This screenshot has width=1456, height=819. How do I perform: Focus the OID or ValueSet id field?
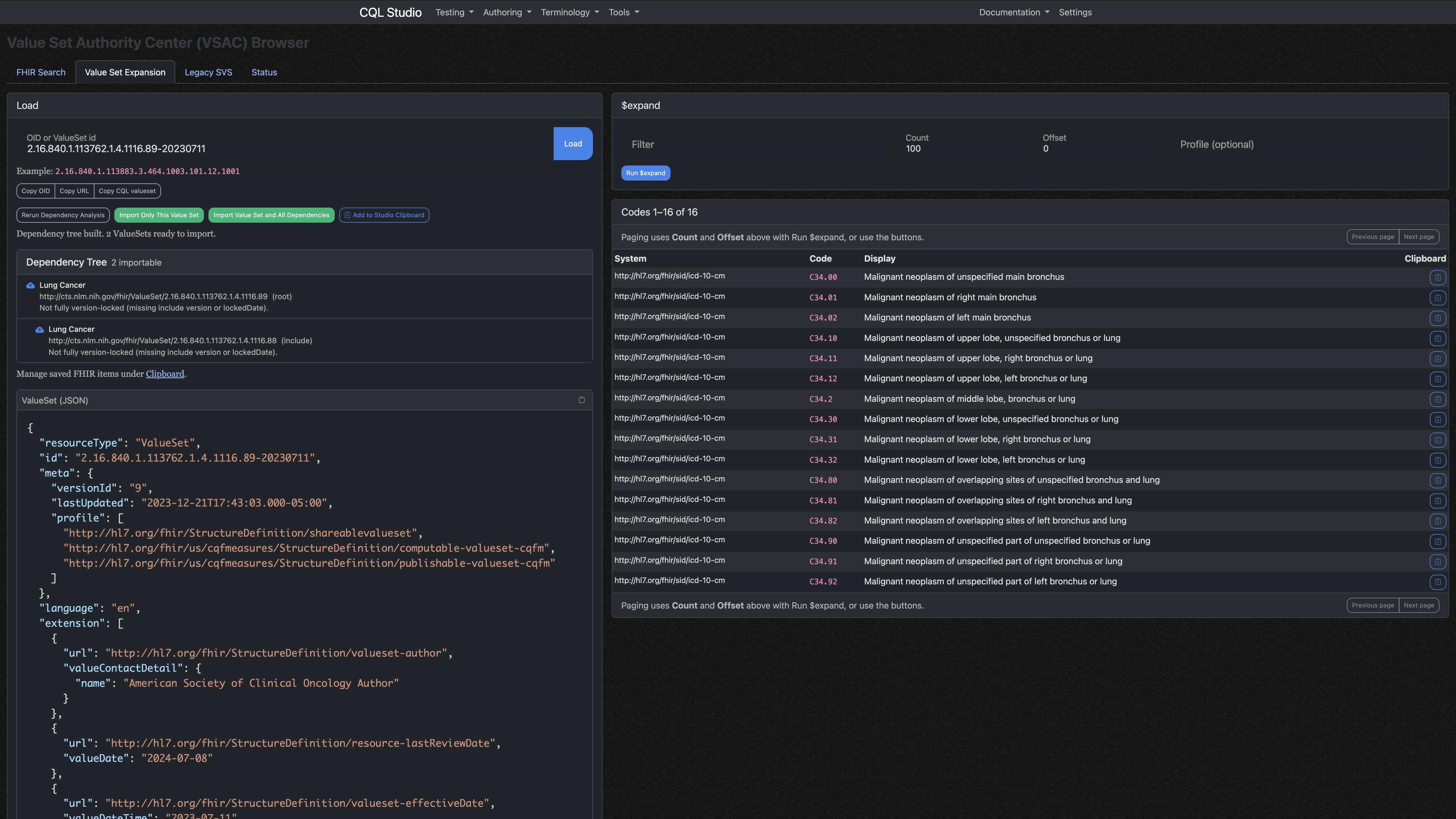pos(285,144)
